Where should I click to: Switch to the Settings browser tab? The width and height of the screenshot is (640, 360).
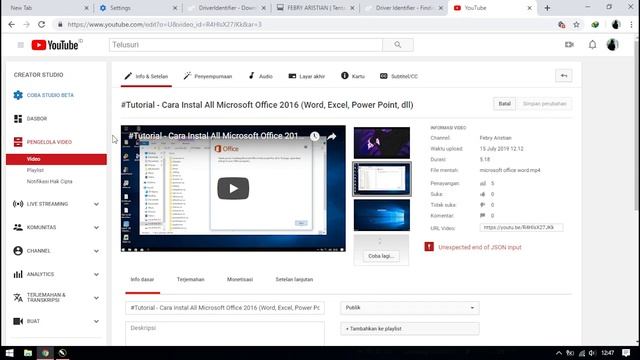pos(137,8)
